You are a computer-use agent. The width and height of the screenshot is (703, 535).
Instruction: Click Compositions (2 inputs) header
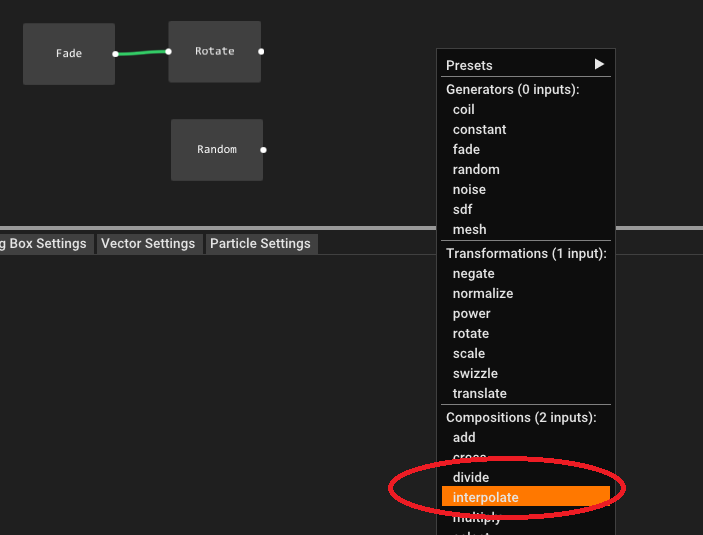tap(521, 418)
